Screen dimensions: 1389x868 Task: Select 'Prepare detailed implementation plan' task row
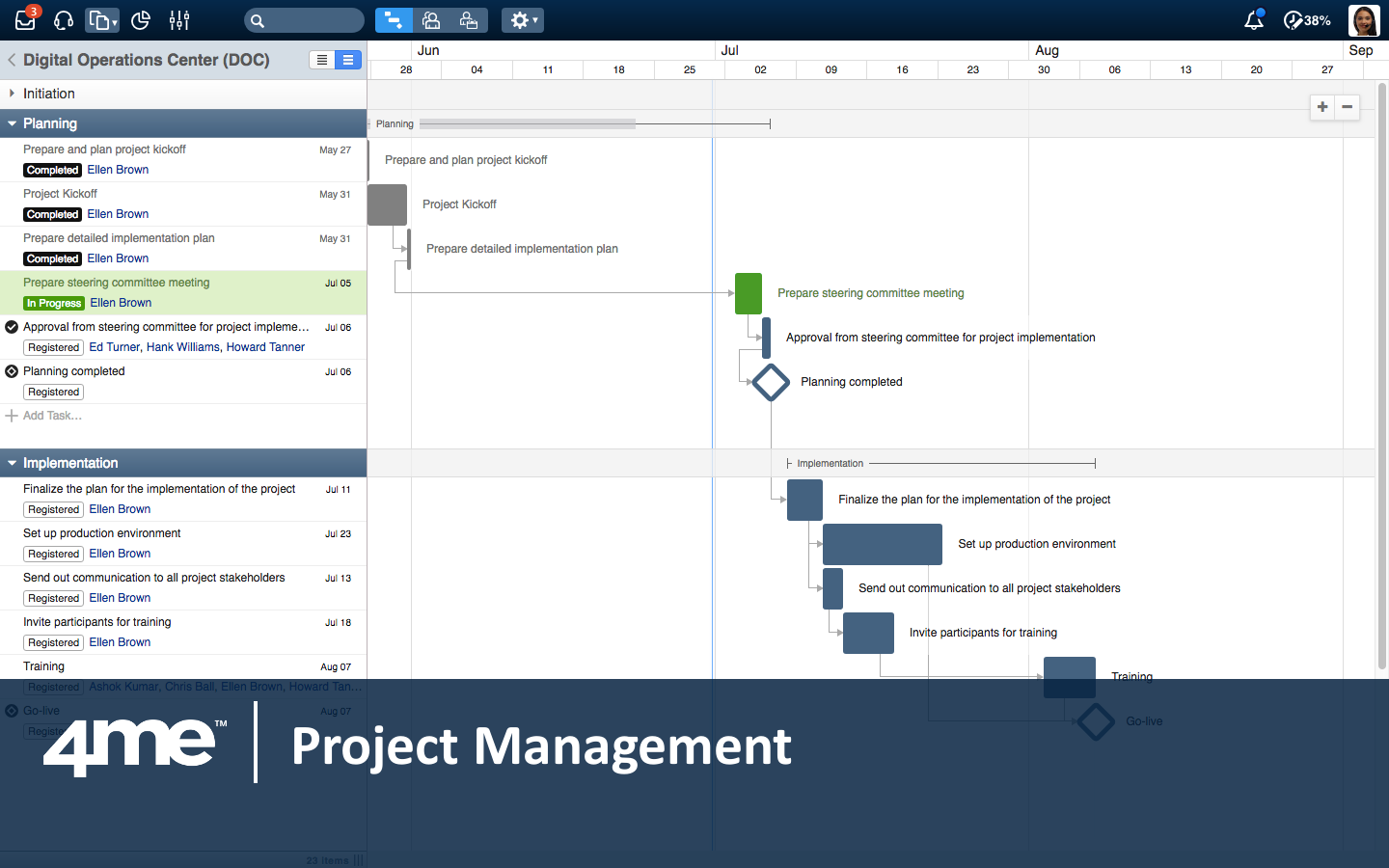pos(183,248)
